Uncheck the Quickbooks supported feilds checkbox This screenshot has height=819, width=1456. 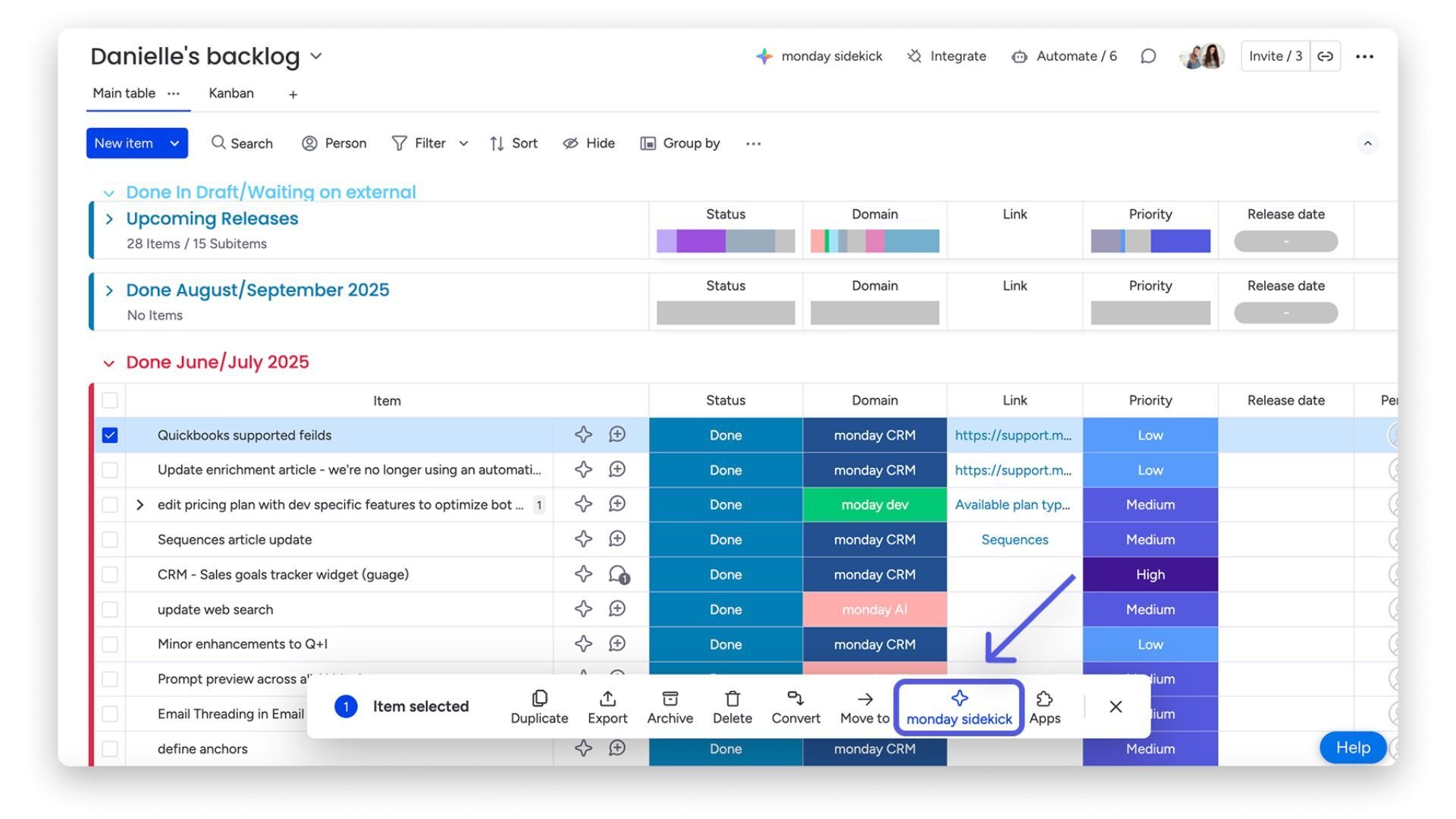[110, 435]
